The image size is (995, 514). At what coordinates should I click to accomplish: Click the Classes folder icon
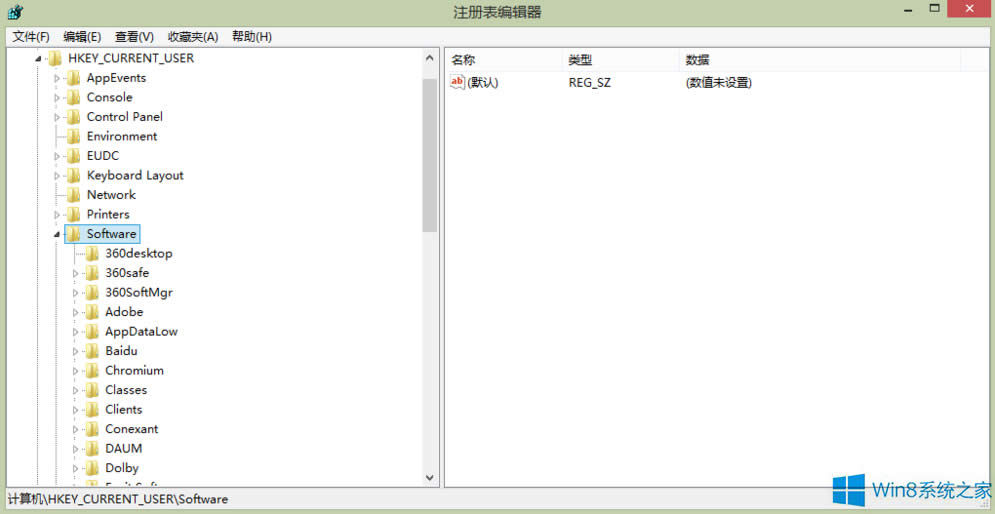click(x=92, y=390)
